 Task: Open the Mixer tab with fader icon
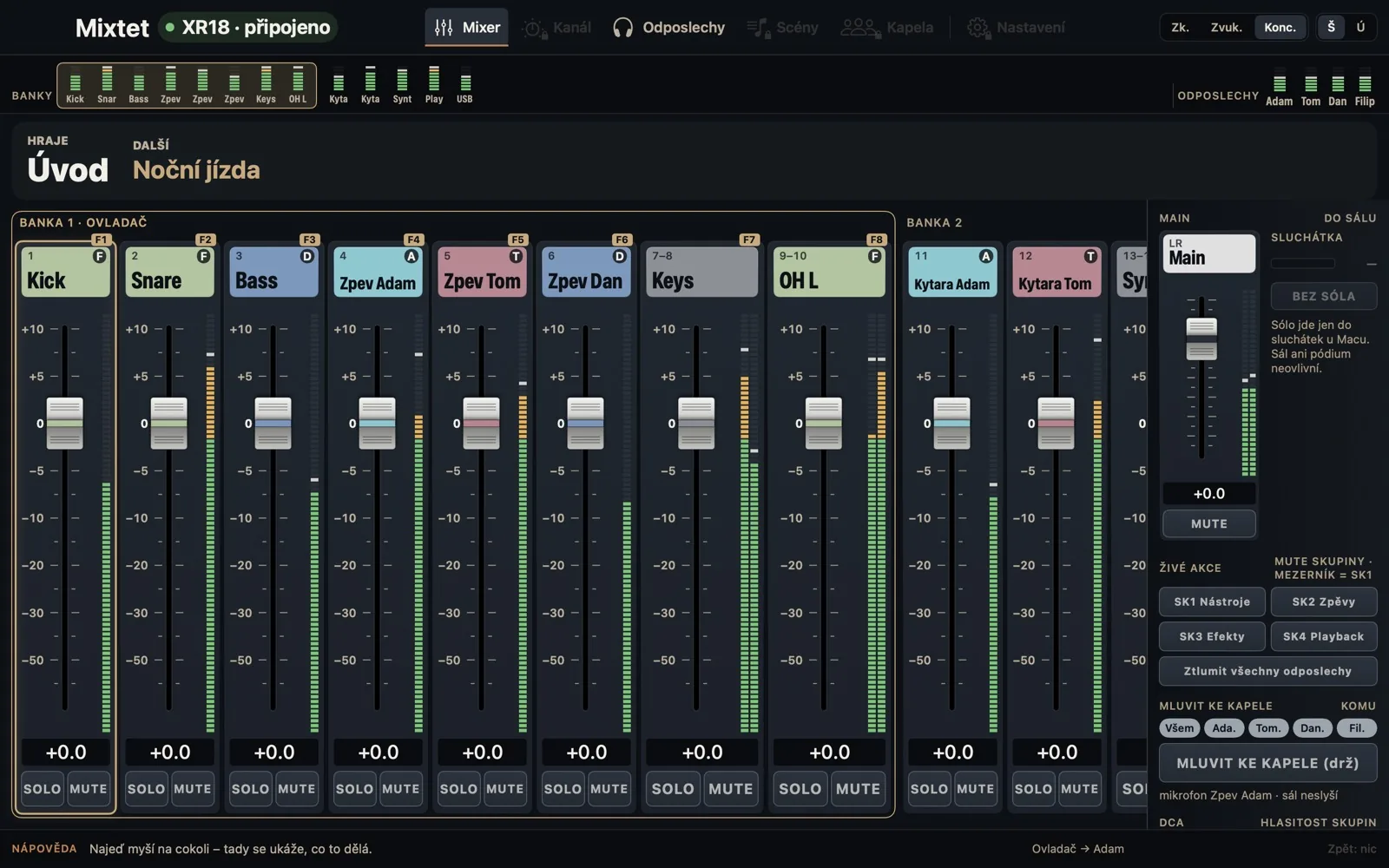[467, 28]
